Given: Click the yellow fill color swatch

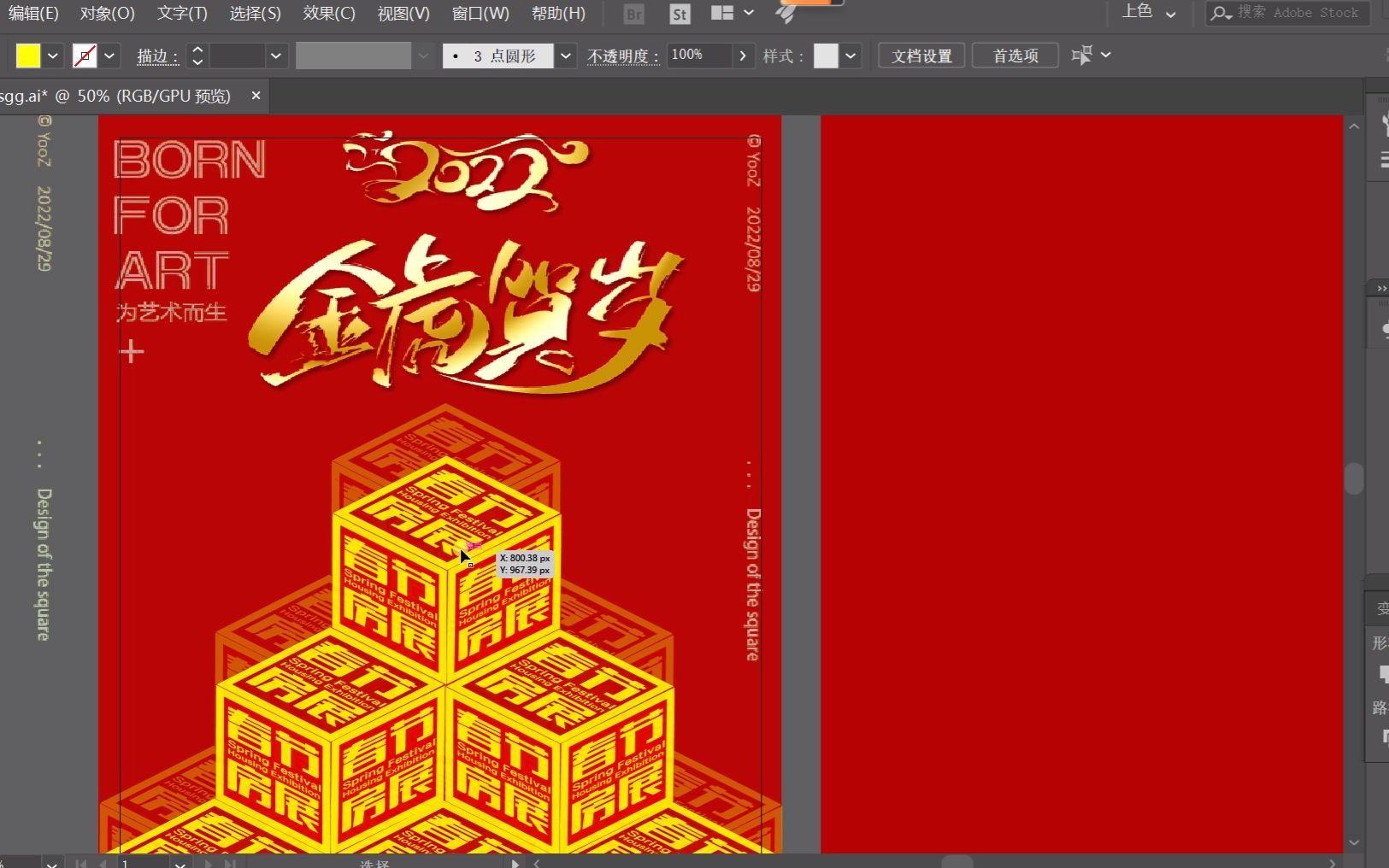Looking at the screenshot, I should pos(28,56).
